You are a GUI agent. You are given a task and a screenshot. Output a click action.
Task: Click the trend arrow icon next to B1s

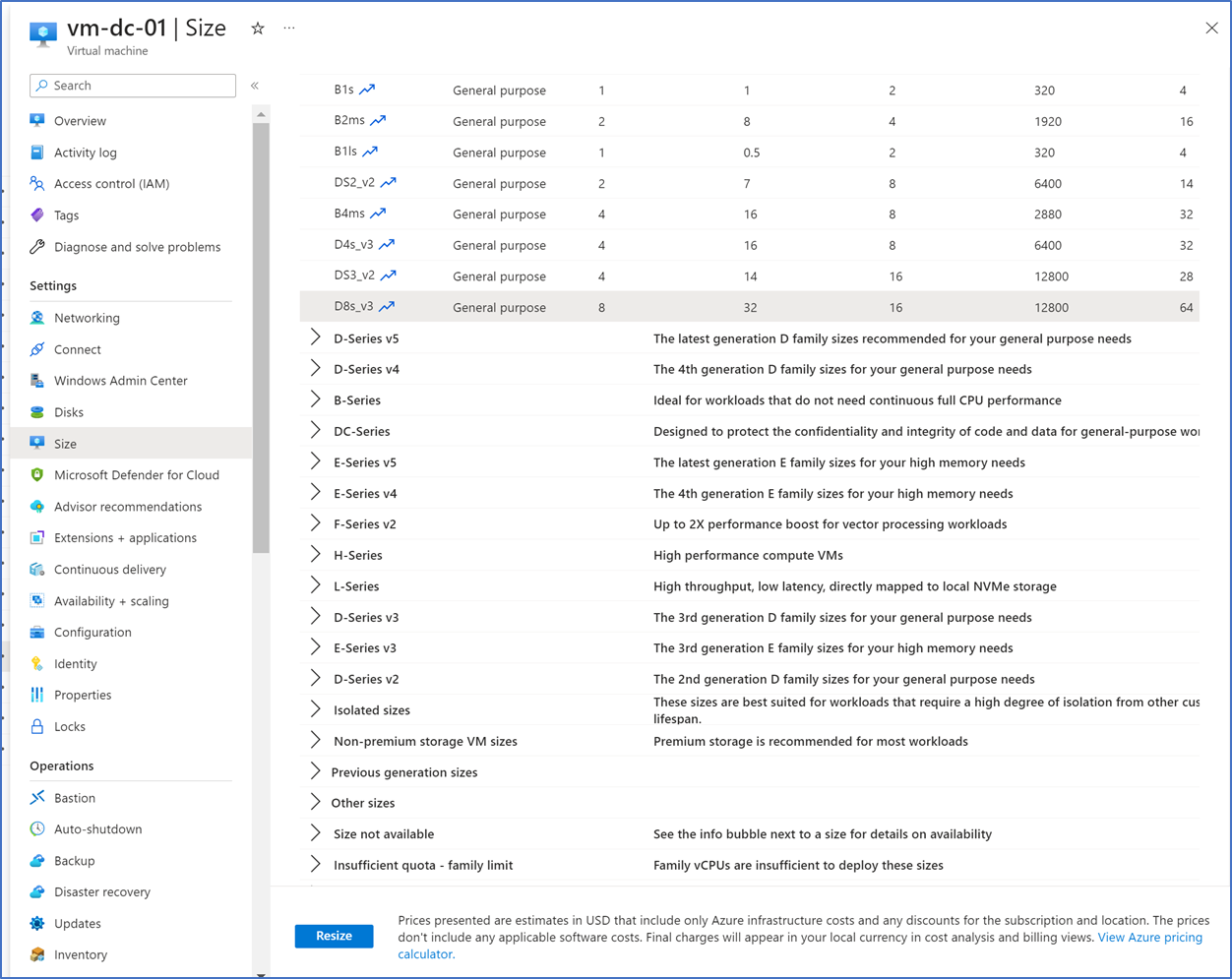(367, 90)
